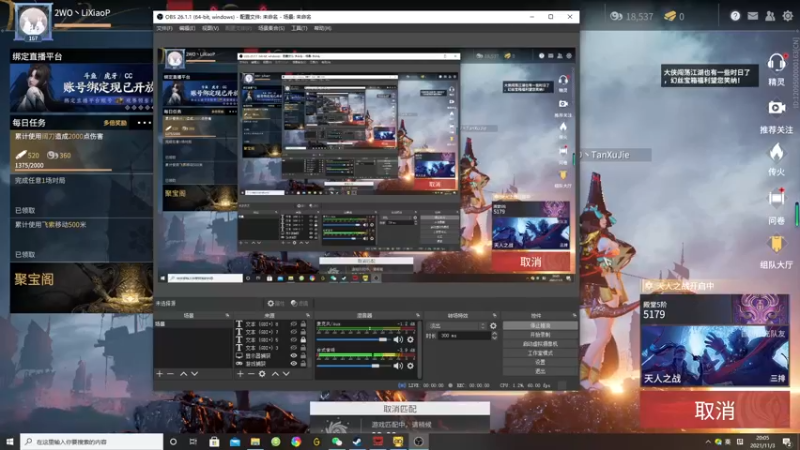Open OBS icon on the Windows taskbar
Image resolution: width=800 pixels, height=450 pixels.
click(x=418, y=442)
